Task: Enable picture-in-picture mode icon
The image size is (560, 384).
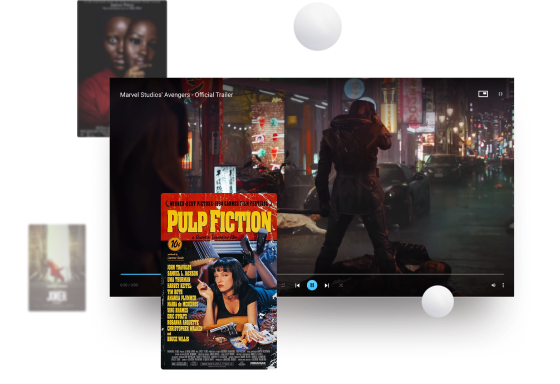Action: click(483, 94)
